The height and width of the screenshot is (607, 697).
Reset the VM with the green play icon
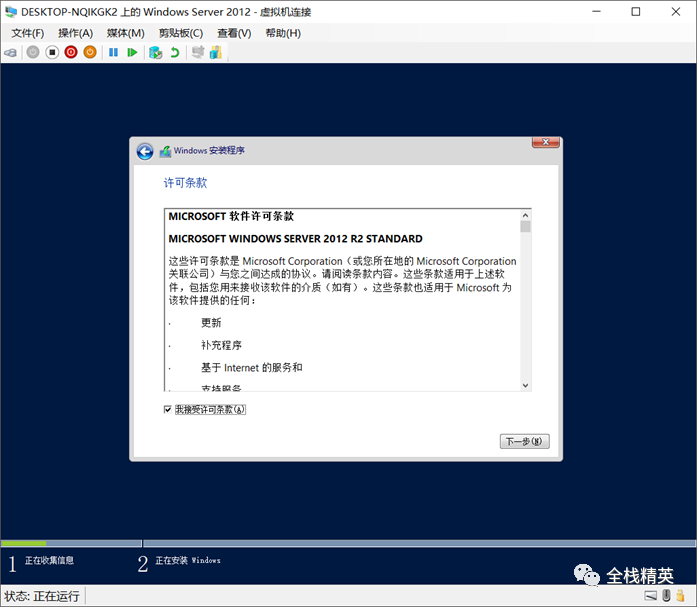pyautogui.click(x=132, y=52)
